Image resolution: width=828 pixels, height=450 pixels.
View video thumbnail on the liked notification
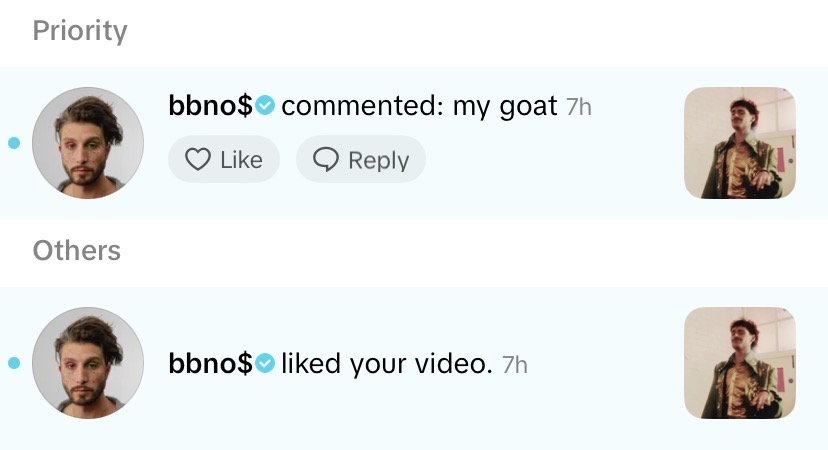click(740, 363)
